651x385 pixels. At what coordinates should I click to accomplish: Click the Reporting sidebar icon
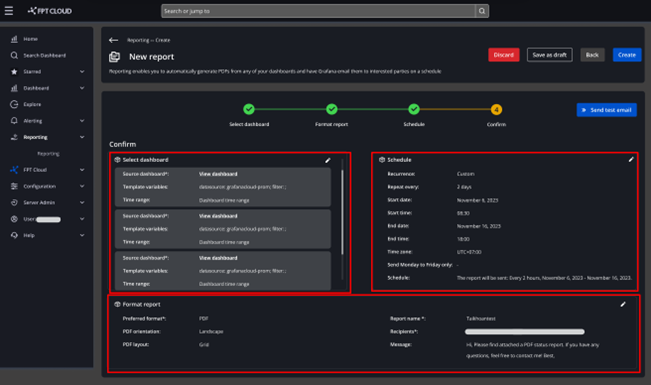coord(14,137)
